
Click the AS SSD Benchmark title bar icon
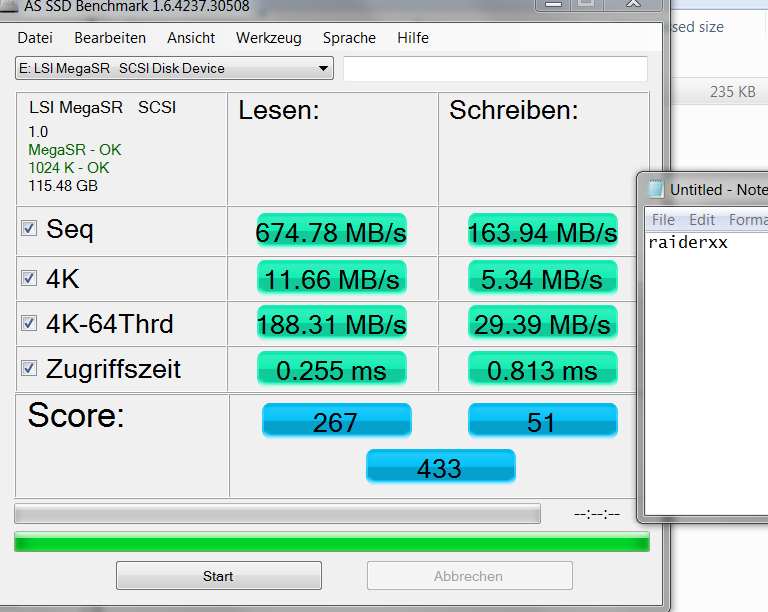click(8, 6)
